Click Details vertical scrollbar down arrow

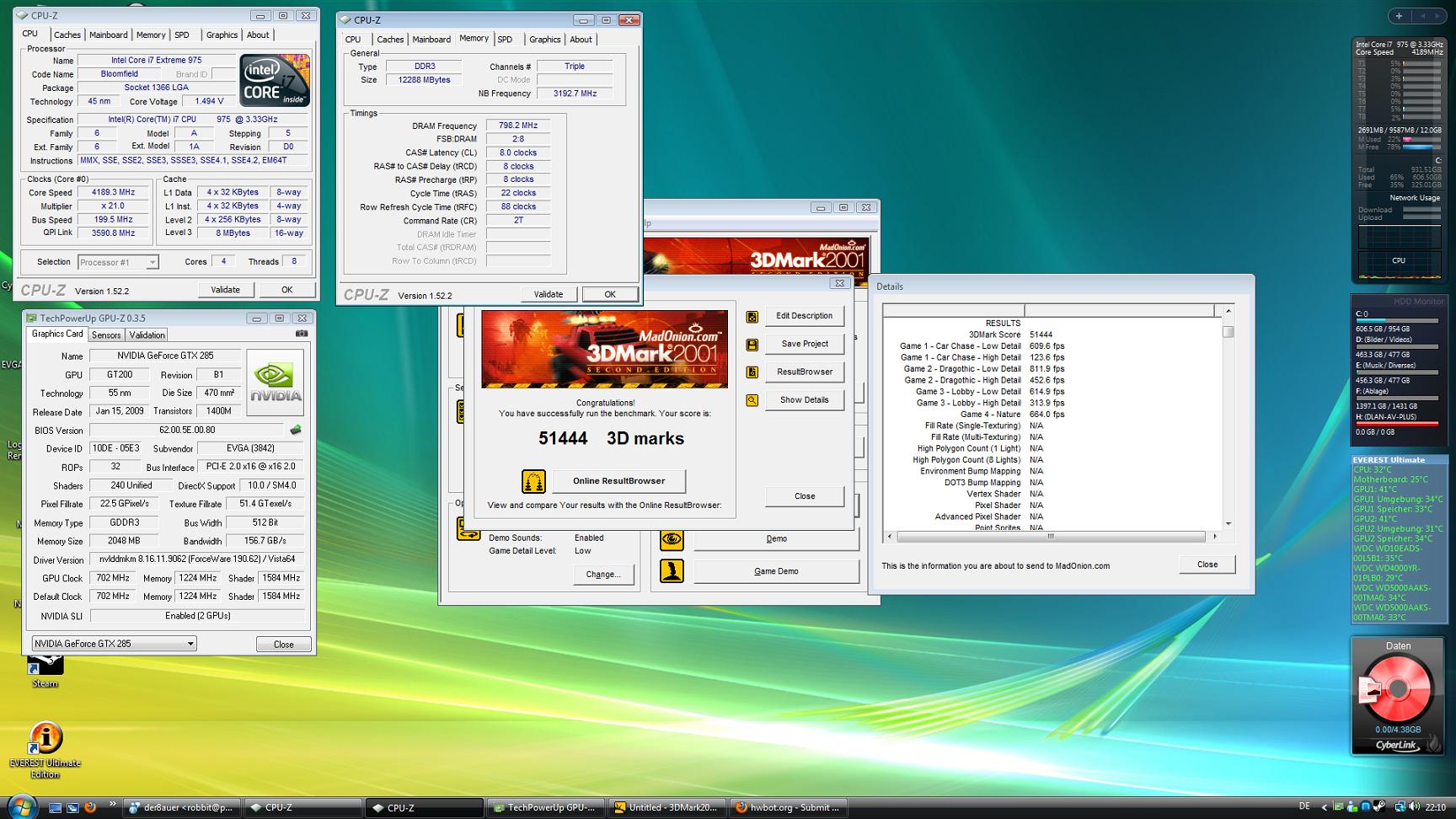[x=1228, y=524]
